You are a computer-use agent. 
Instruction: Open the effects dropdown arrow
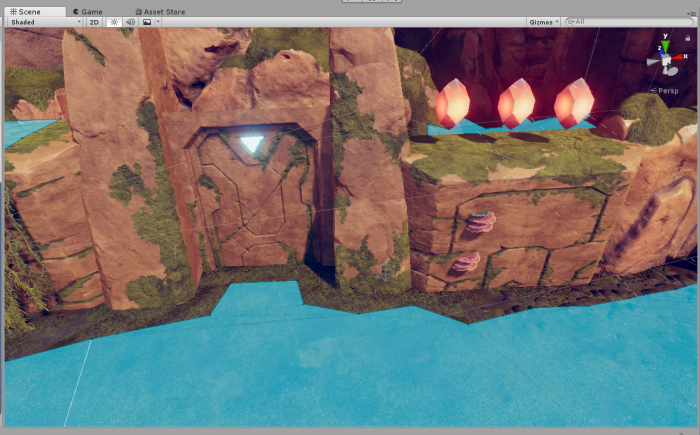(159, 21)
